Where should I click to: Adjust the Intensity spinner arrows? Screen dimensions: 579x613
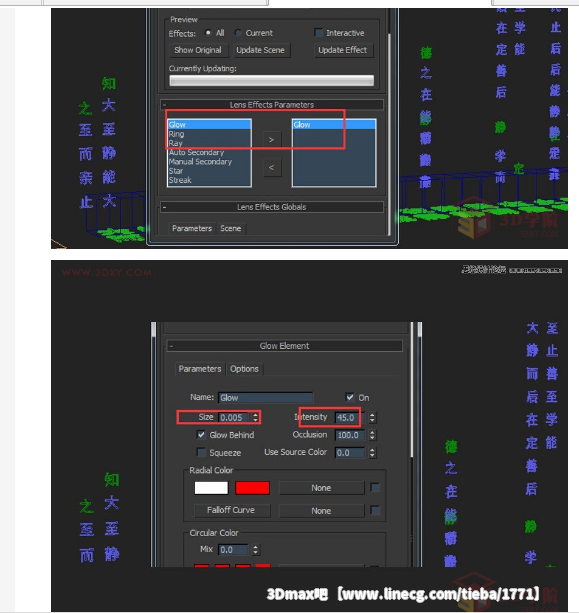pos(372,418)
